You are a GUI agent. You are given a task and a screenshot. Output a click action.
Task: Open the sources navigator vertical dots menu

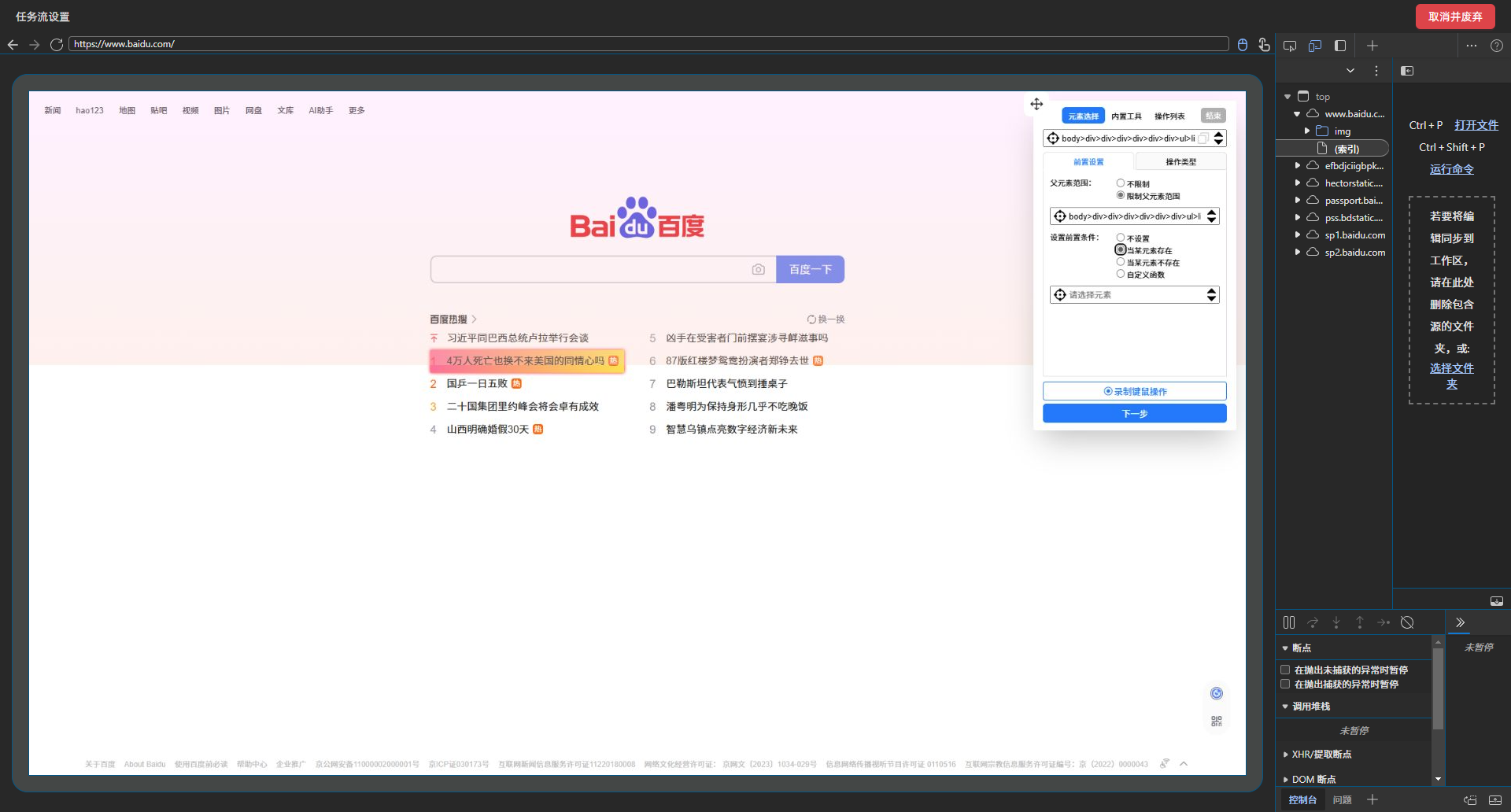pos(1376,71)
